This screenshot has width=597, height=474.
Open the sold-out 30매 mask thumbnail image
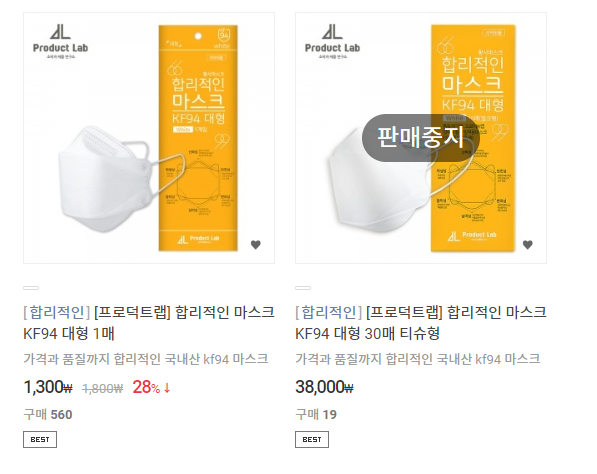click(421, 138)
